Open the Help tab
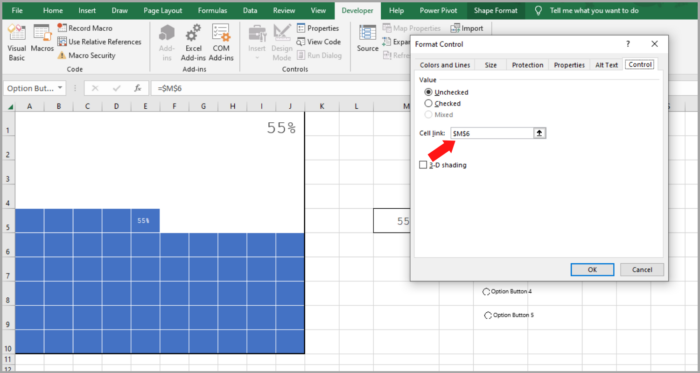The width and height of the screenshot is (700, 373). click(x=396, y=10)
